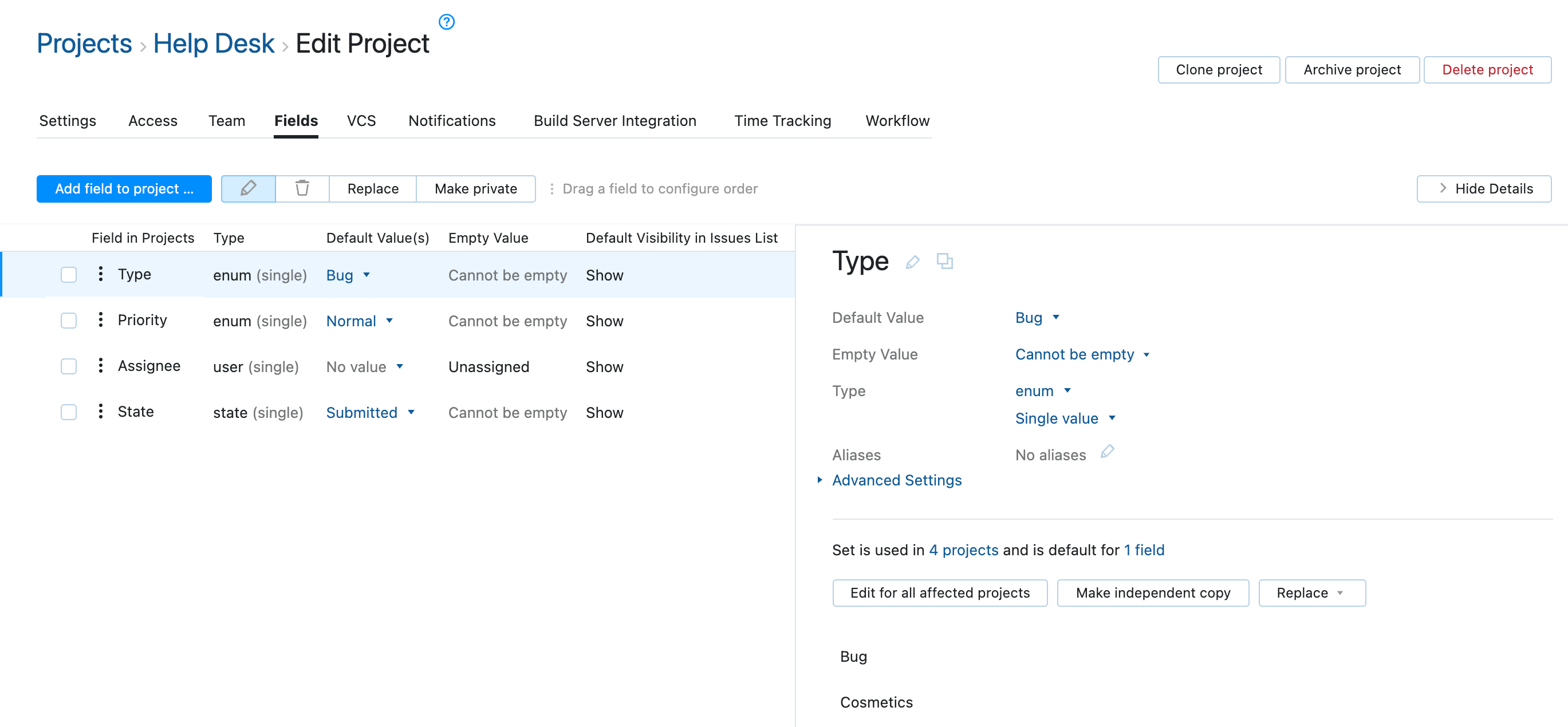Grab the drag handle icon beside Priority field
Image resolution: width=1568 pixels, height=727 pixels.
click(100, 319)
